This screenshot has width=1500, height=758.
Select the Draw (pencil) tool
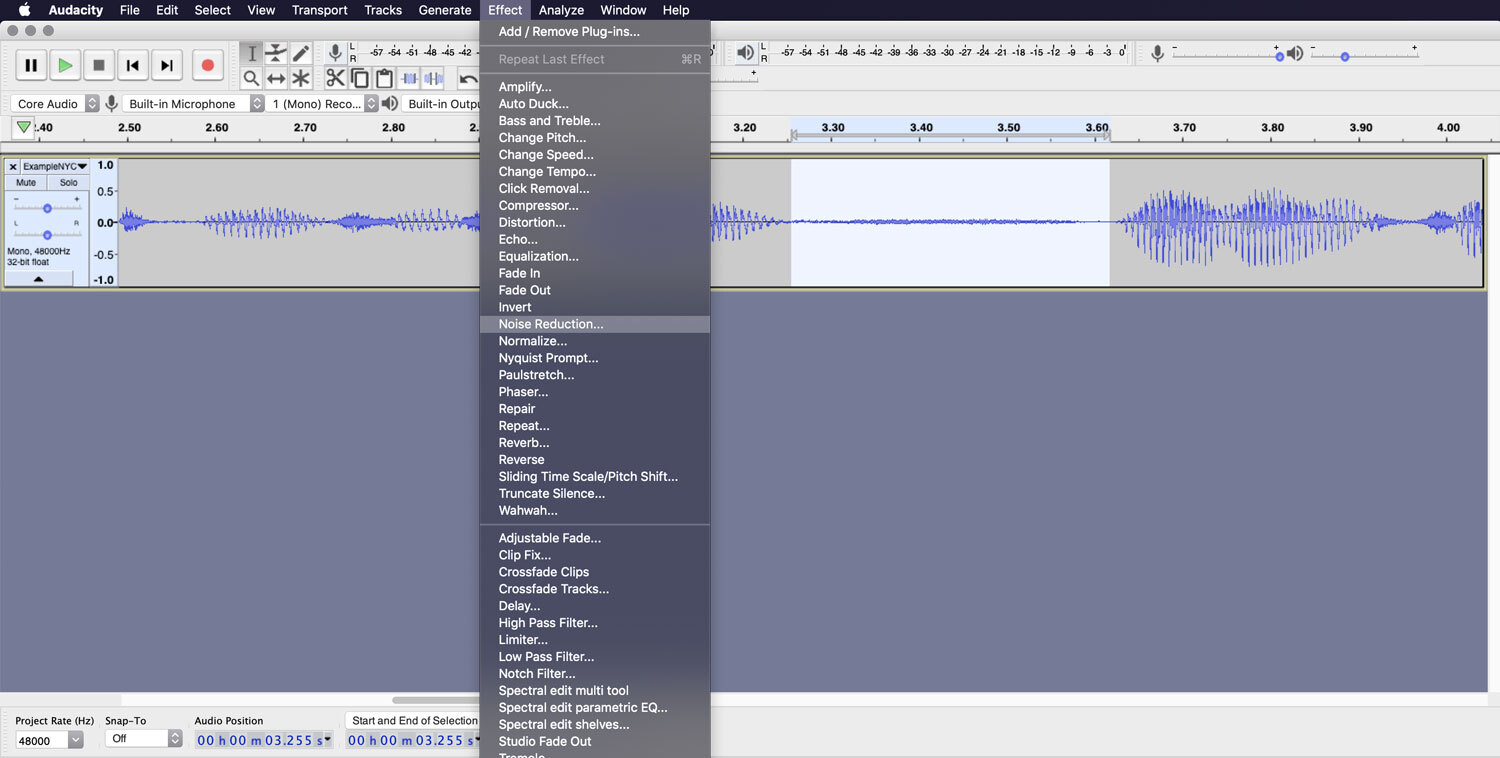(x=301, y=53)
